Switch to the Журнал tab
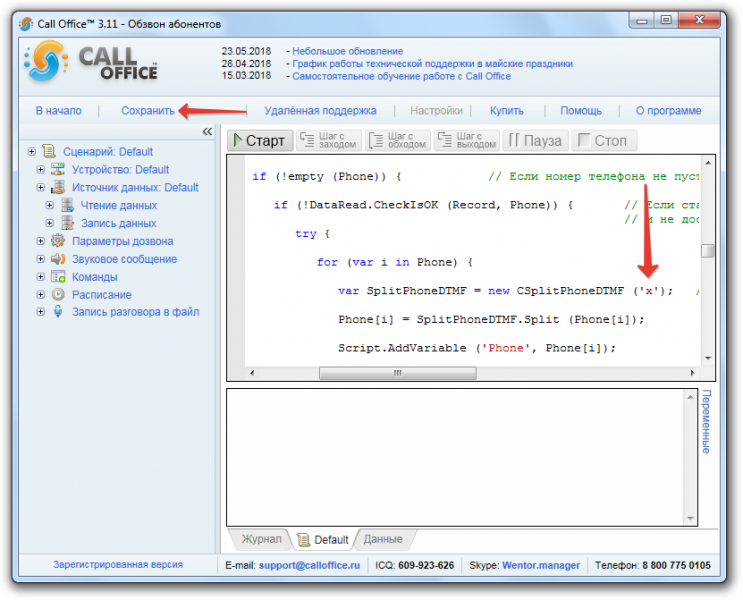 point(261,539)
